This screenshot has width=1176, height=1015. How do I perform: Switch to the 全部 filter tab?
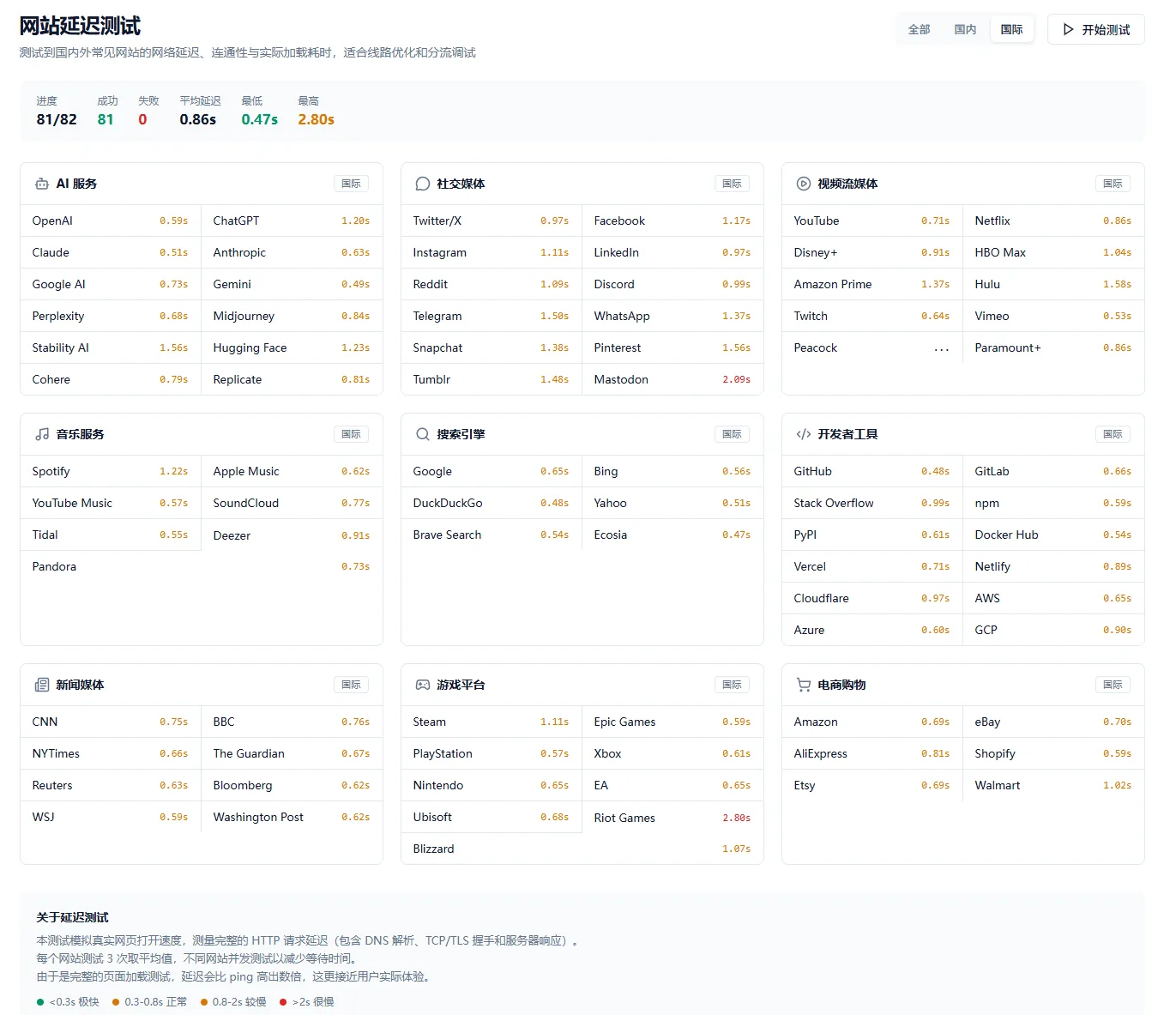tap(920, 29)
